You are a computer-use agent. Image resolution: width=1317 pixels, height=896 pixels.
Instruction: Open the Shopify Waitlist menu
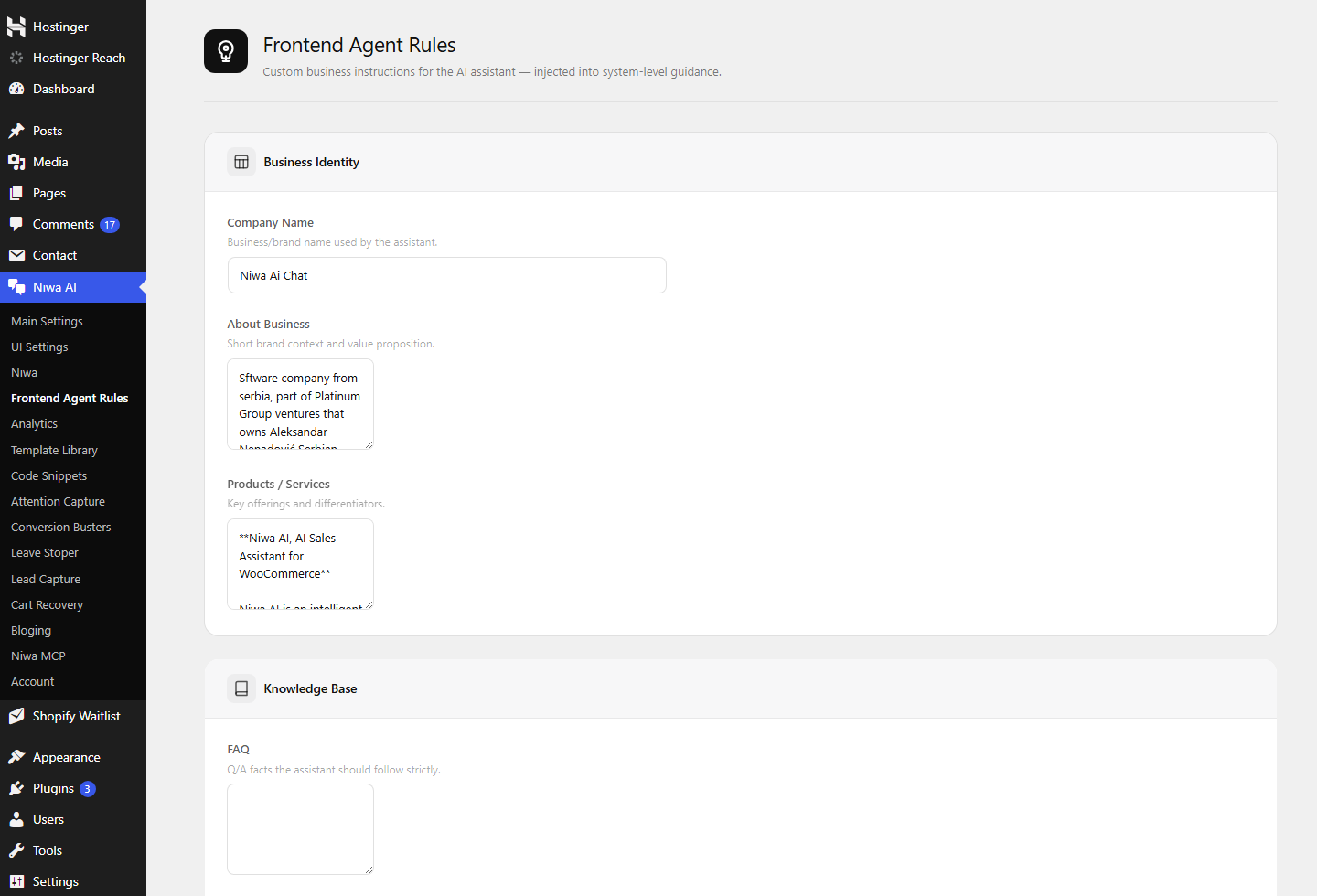coord(76,716)
